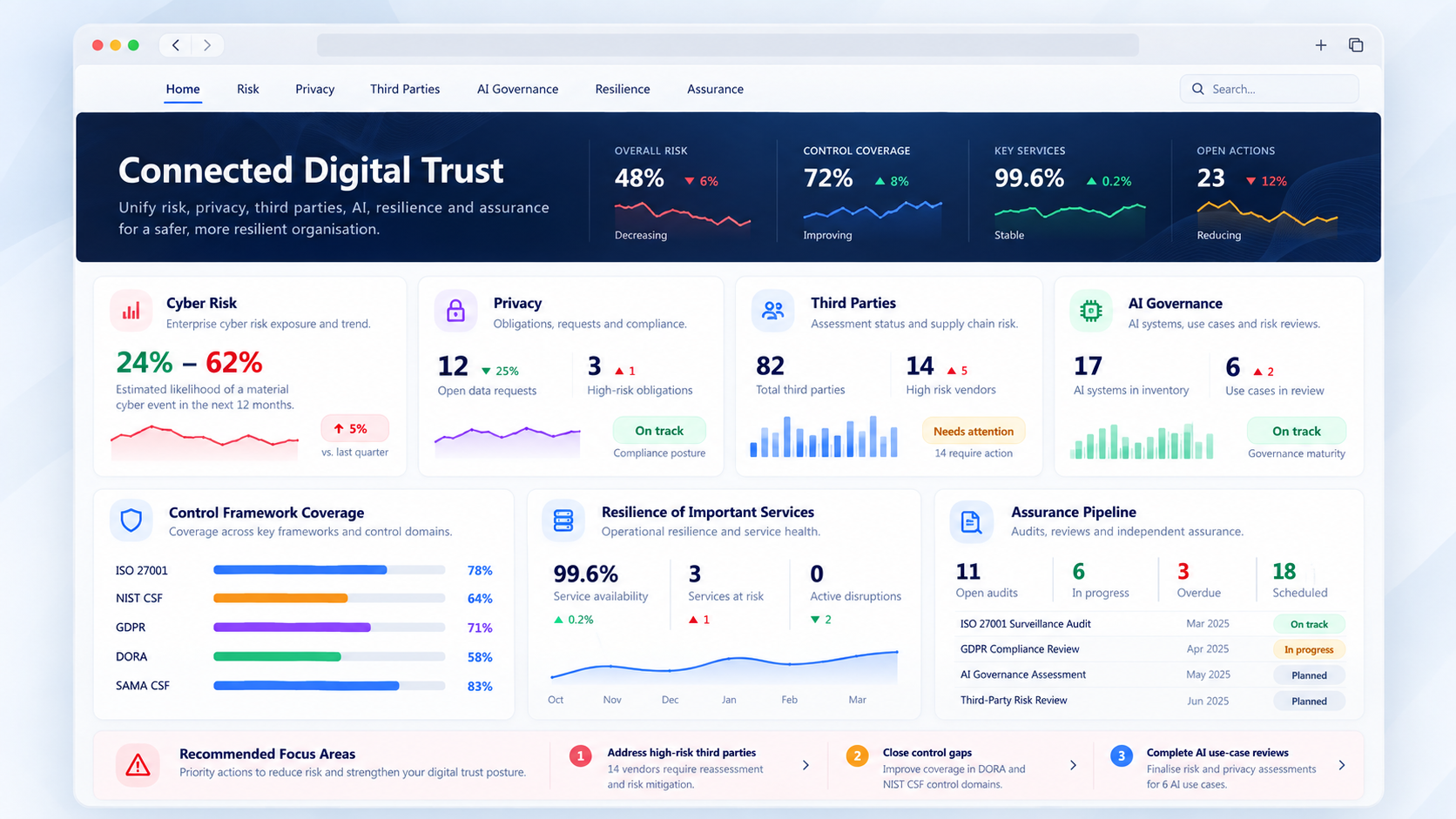Image resolution: width=1456 pixels, height=819 pixels.
Task: Click the number 1 focus area badge
Action: [581, 755]
